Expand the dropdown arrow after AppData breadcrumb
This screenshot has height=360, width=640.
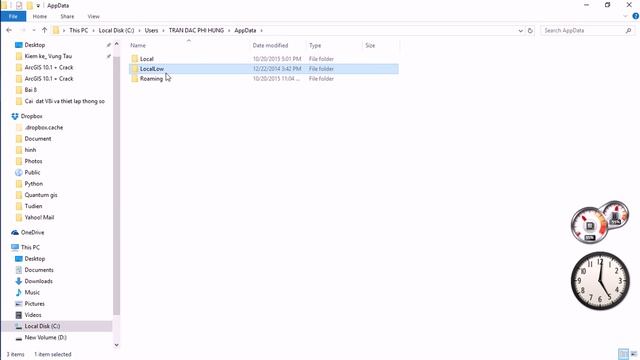(x=262, y=31)
